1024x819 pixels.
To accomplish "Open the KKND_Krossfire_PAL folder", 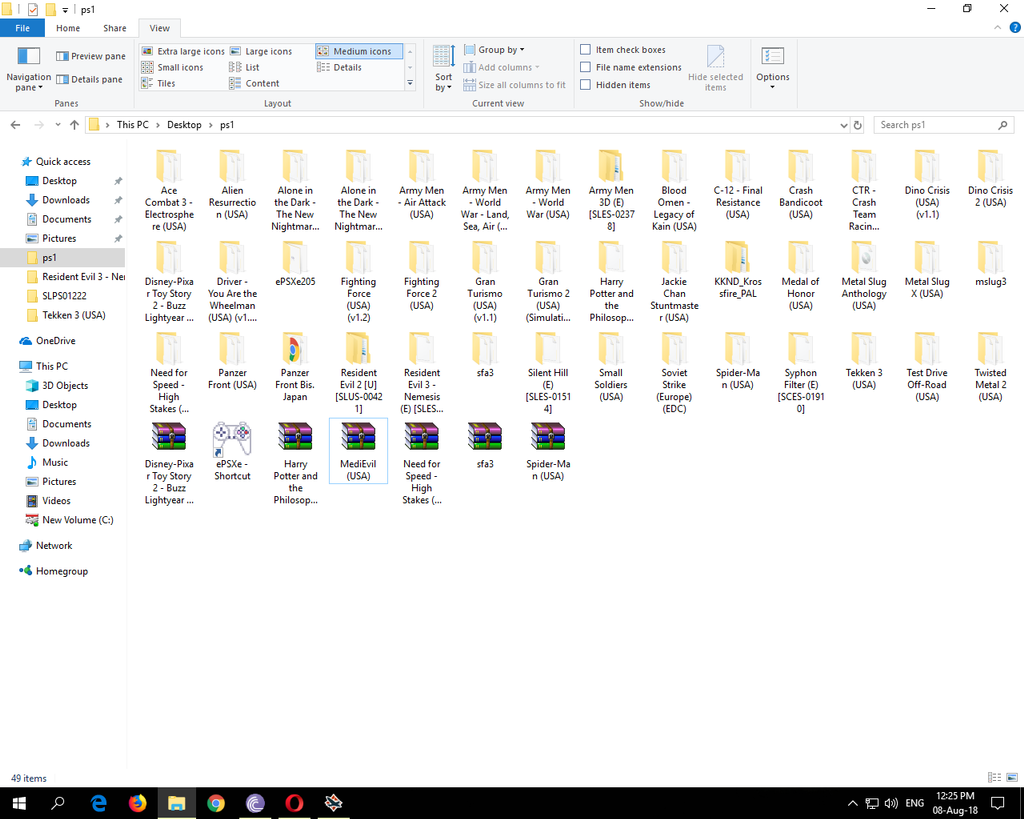I will [737, 269].
